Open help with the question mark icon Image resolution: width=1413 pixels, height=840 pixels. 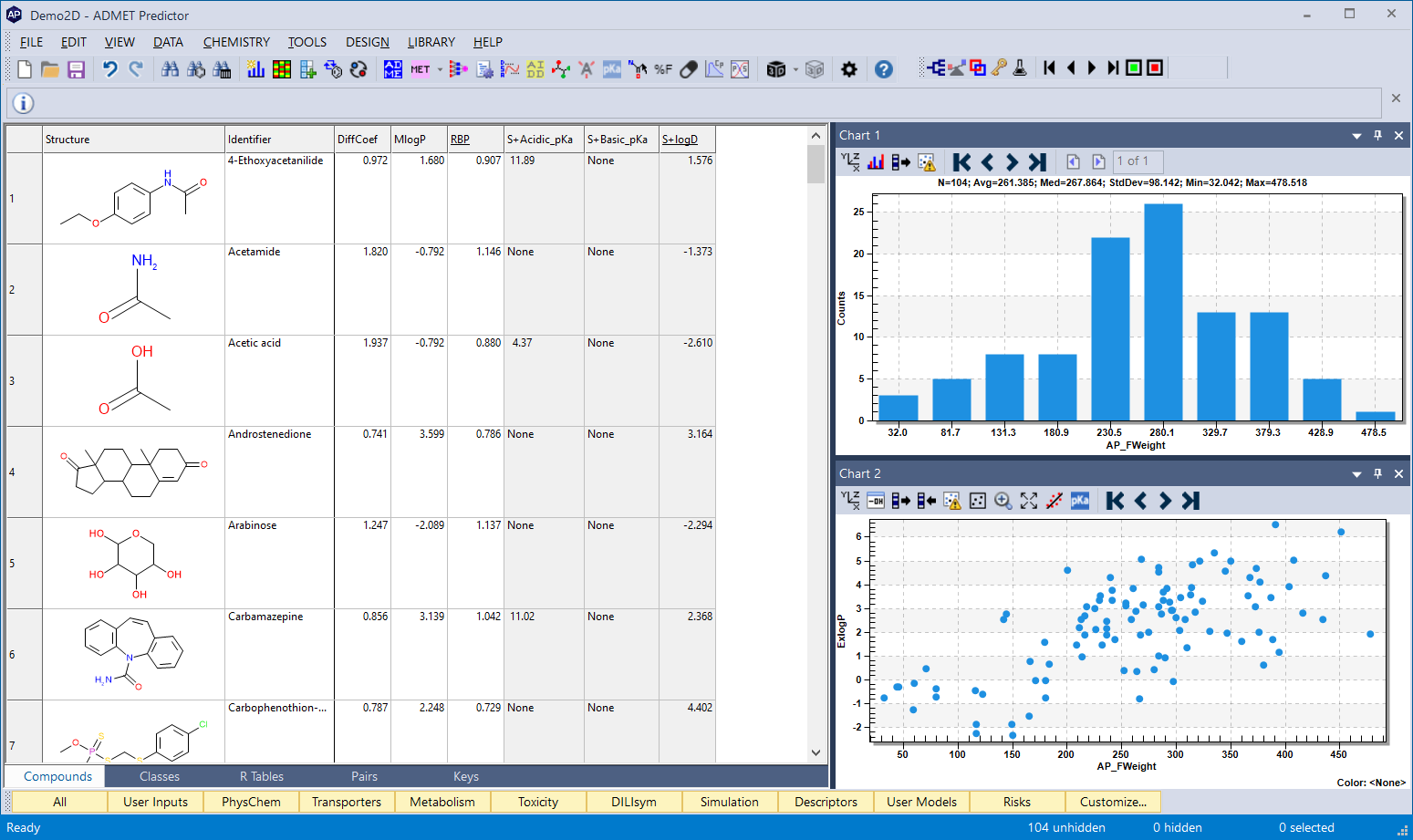coord(884,69)
